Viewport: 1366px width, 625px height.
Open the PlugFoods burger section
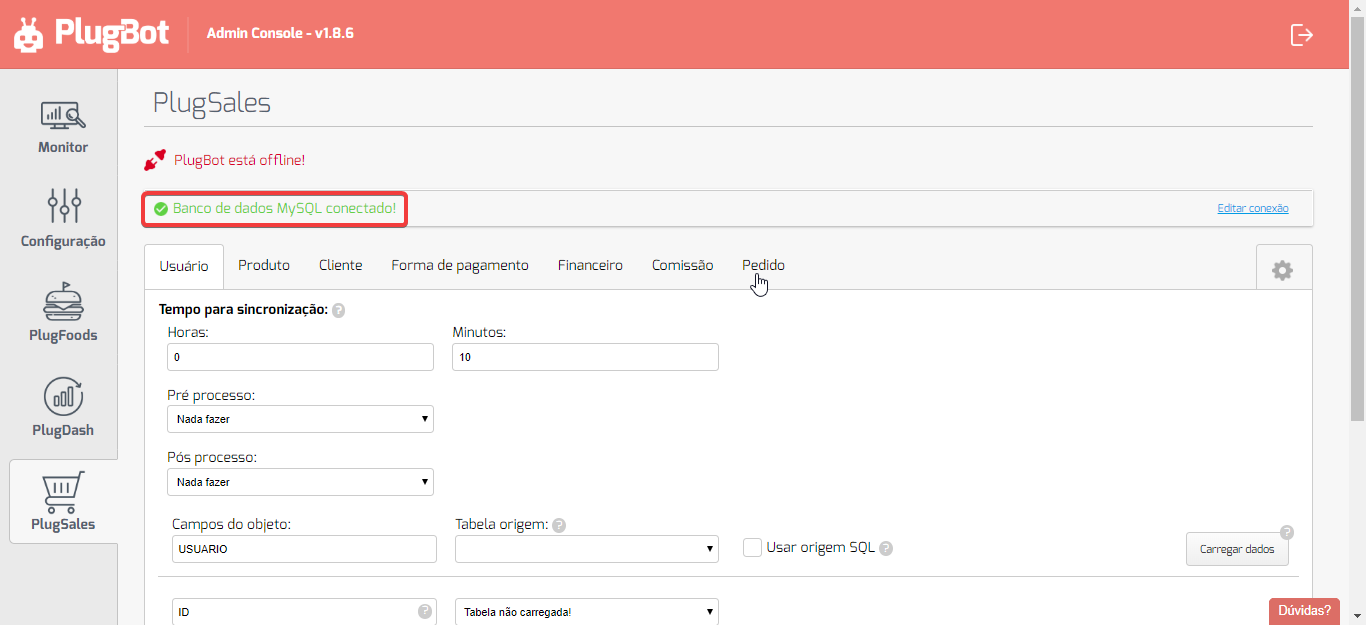pos(63,312)
